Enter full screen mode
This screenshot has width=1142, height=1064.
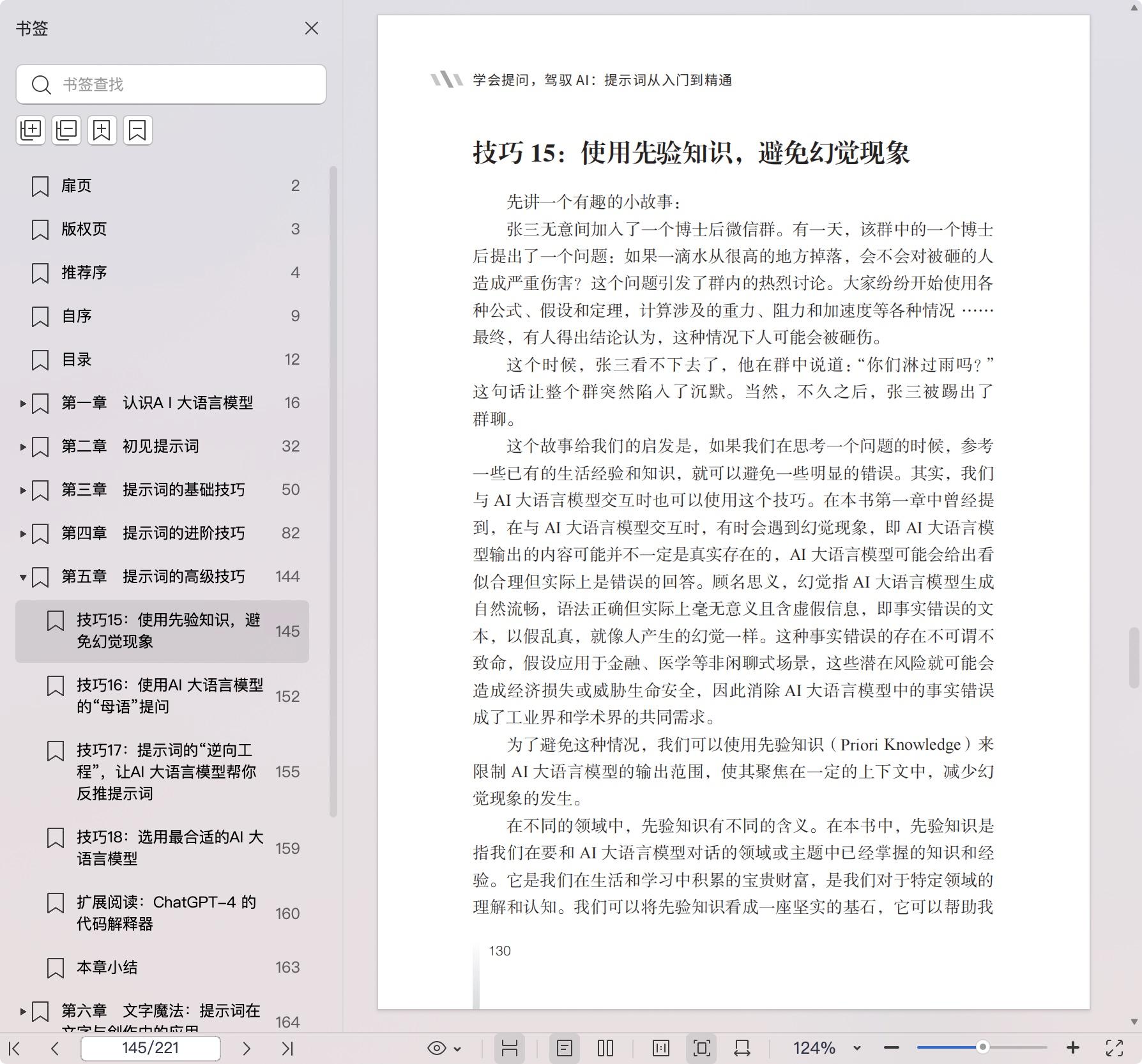click(x=1115, y=1048)
